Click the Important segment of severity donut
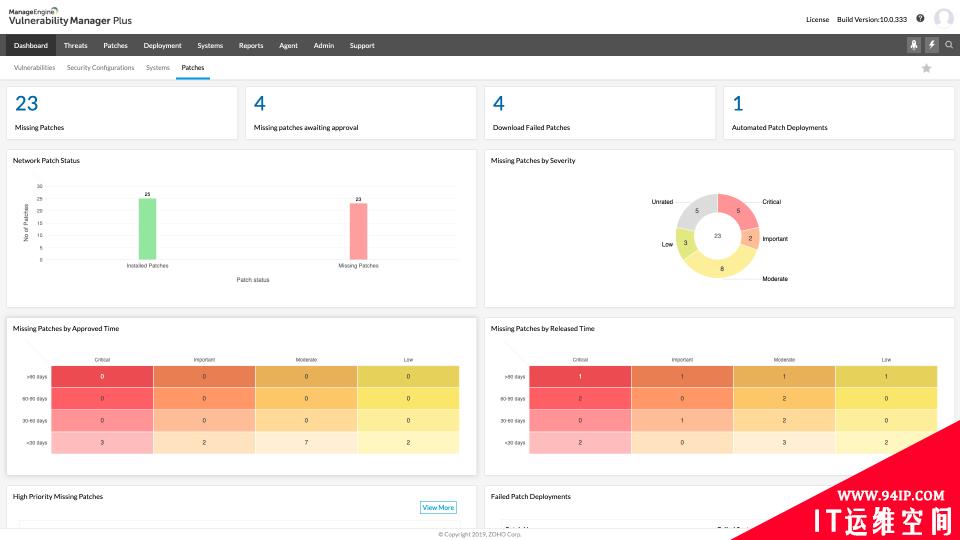 coord(751,238)
